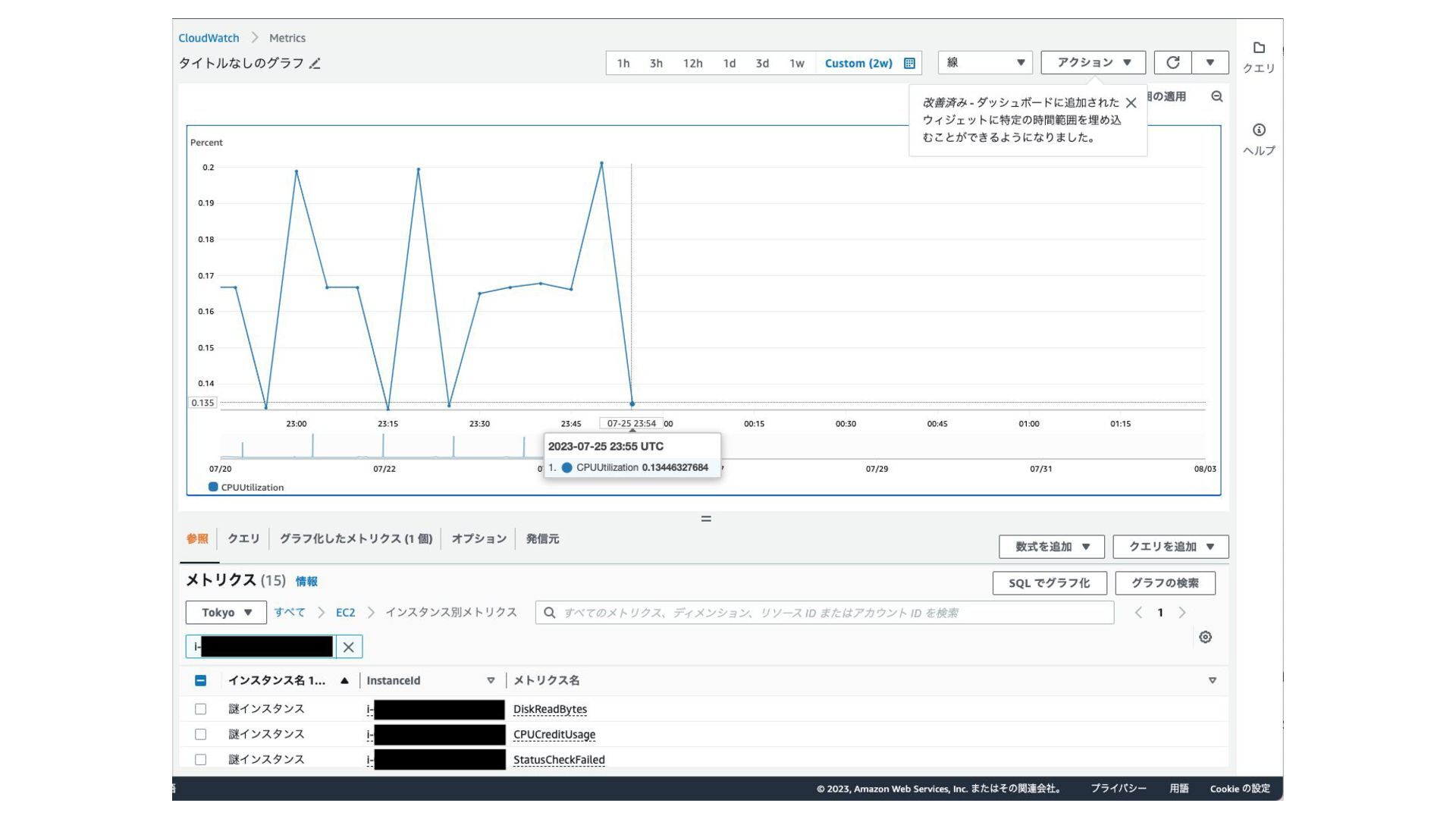This screenshot has height=819, width=1456.
Task: Check the CPUCreditUsage metric row checkbox
Action: pyautogui.click(x=200, y=734)
